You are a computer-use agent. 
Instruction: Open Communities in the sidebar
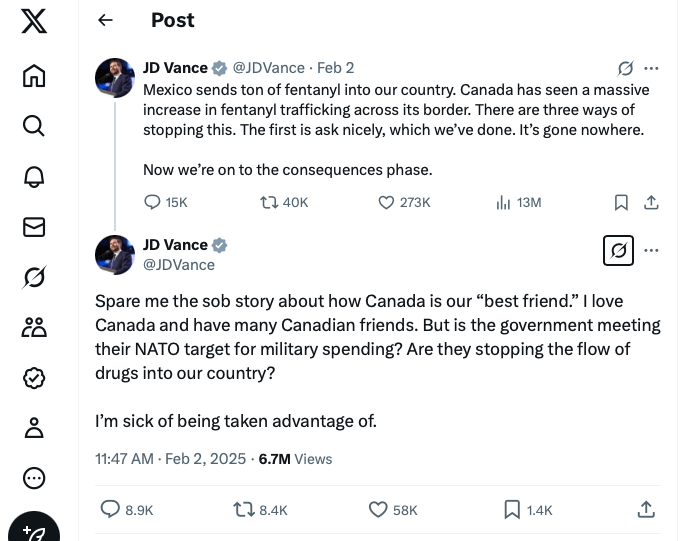[x=34, y=327]
